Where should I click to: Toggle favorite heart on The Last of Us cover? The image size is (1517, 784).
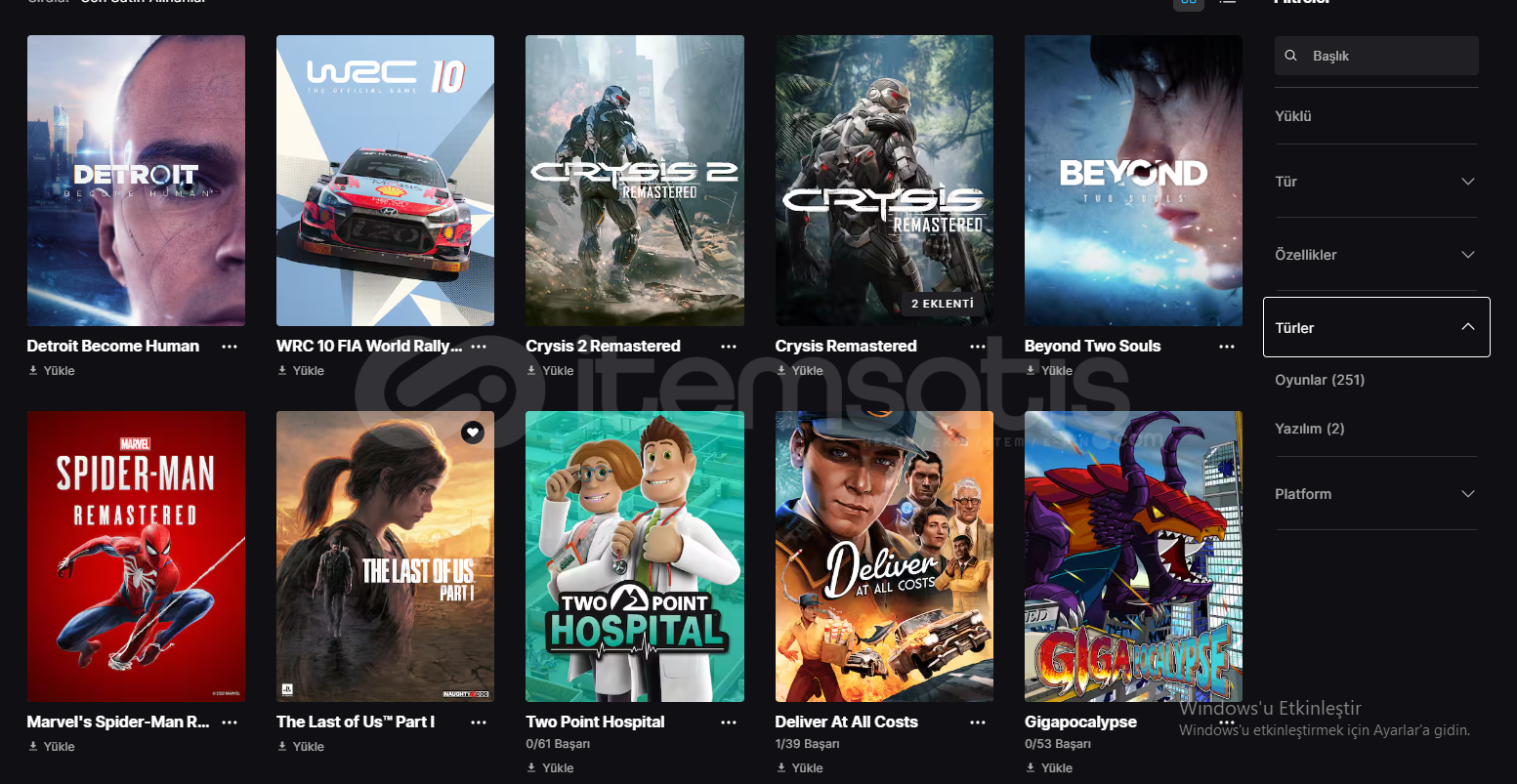(473, 432)
